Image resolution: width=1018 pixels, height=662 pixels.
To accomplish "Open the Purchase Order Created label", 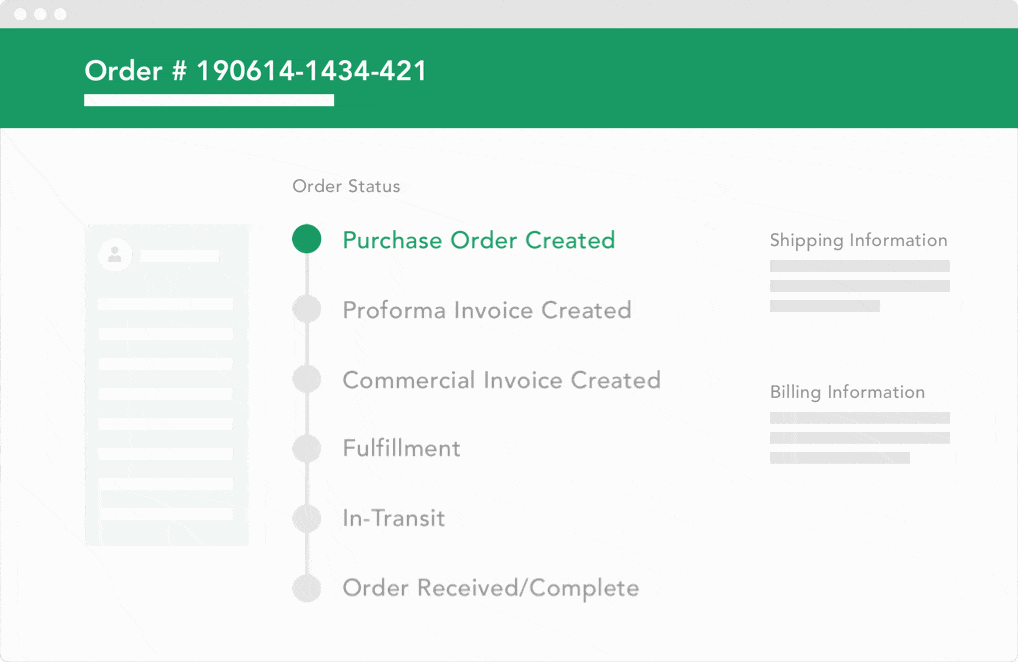I will click(x=478, y=240).
